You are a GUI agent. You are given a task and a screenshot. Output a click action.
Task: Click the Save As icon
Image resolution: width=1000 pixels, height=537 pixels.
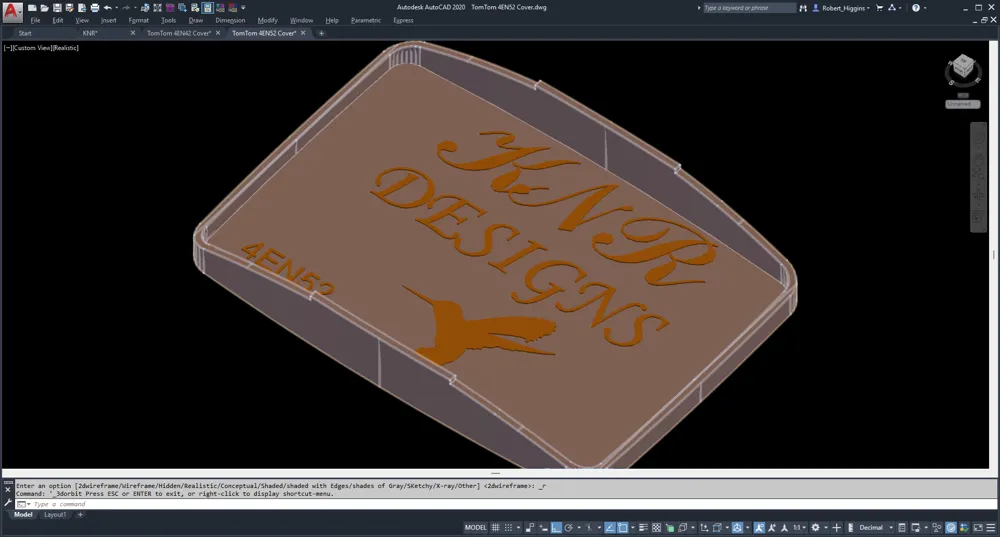[x=70, y=8]
